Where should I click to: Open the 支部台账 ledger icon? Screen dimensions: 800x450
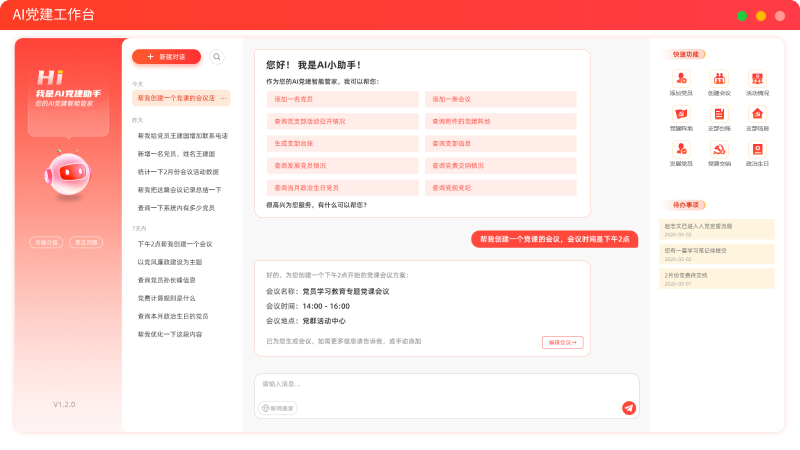click(719, 114)
